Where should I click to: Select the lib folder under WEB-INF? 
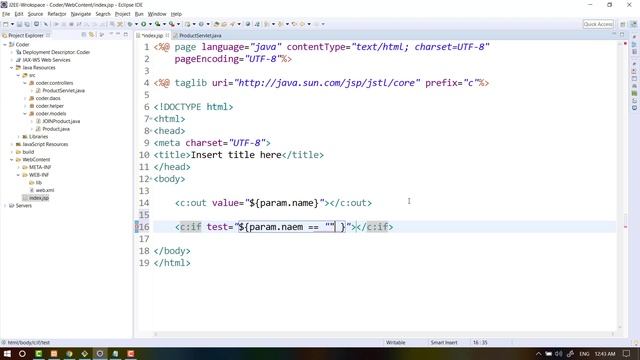point(38,182)
